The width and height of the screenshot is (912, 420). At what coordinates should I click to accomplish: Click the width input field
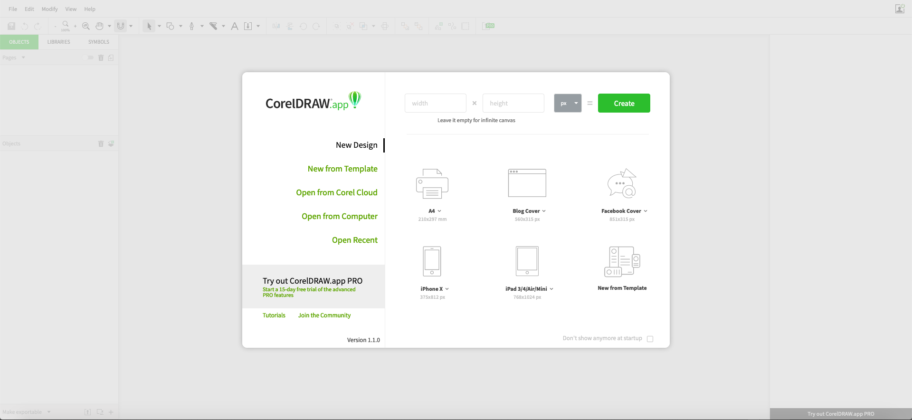coord(435,103)
